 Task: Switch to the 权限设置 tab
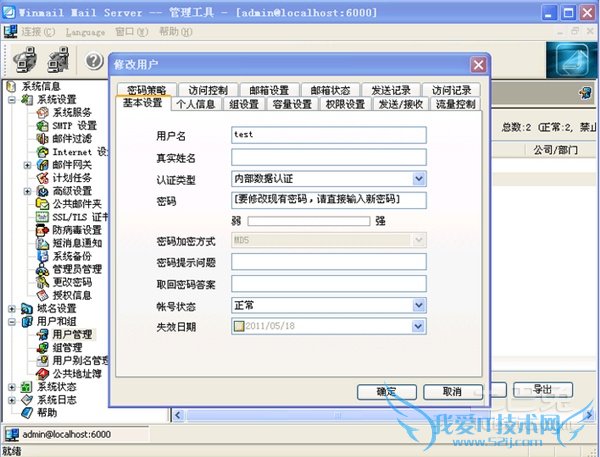345,104
